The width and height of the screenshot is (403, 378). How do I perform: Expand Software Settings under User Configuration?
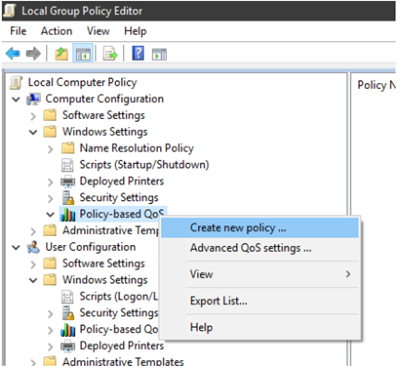33,264
